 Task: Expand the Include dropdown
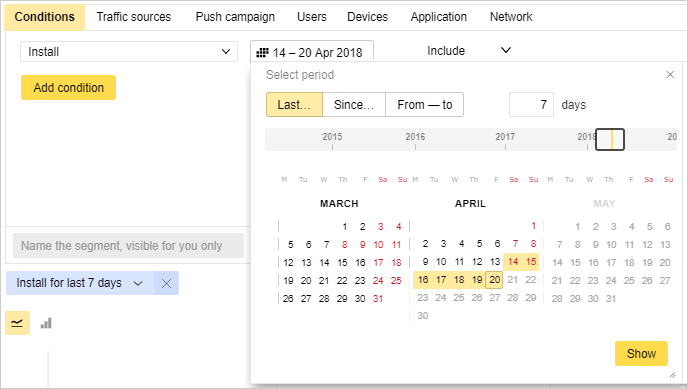pyautogui.click(x=469, y=50)
